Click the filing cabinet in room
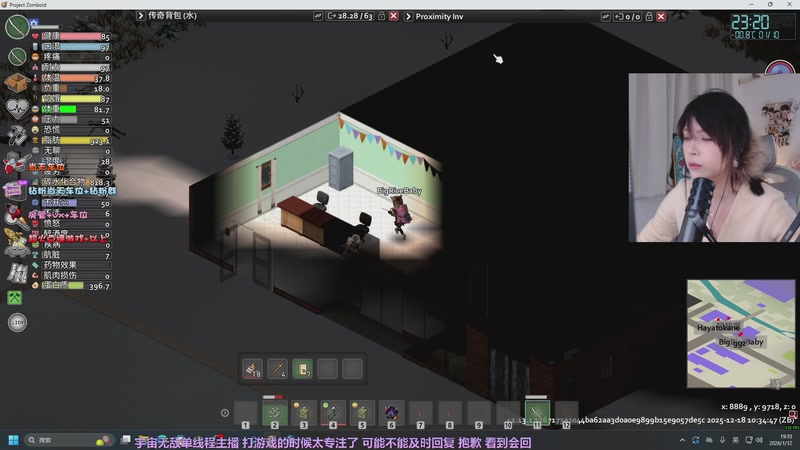This screenshot has width=800, height=450. pyautogui.click(x=341, y=167)
